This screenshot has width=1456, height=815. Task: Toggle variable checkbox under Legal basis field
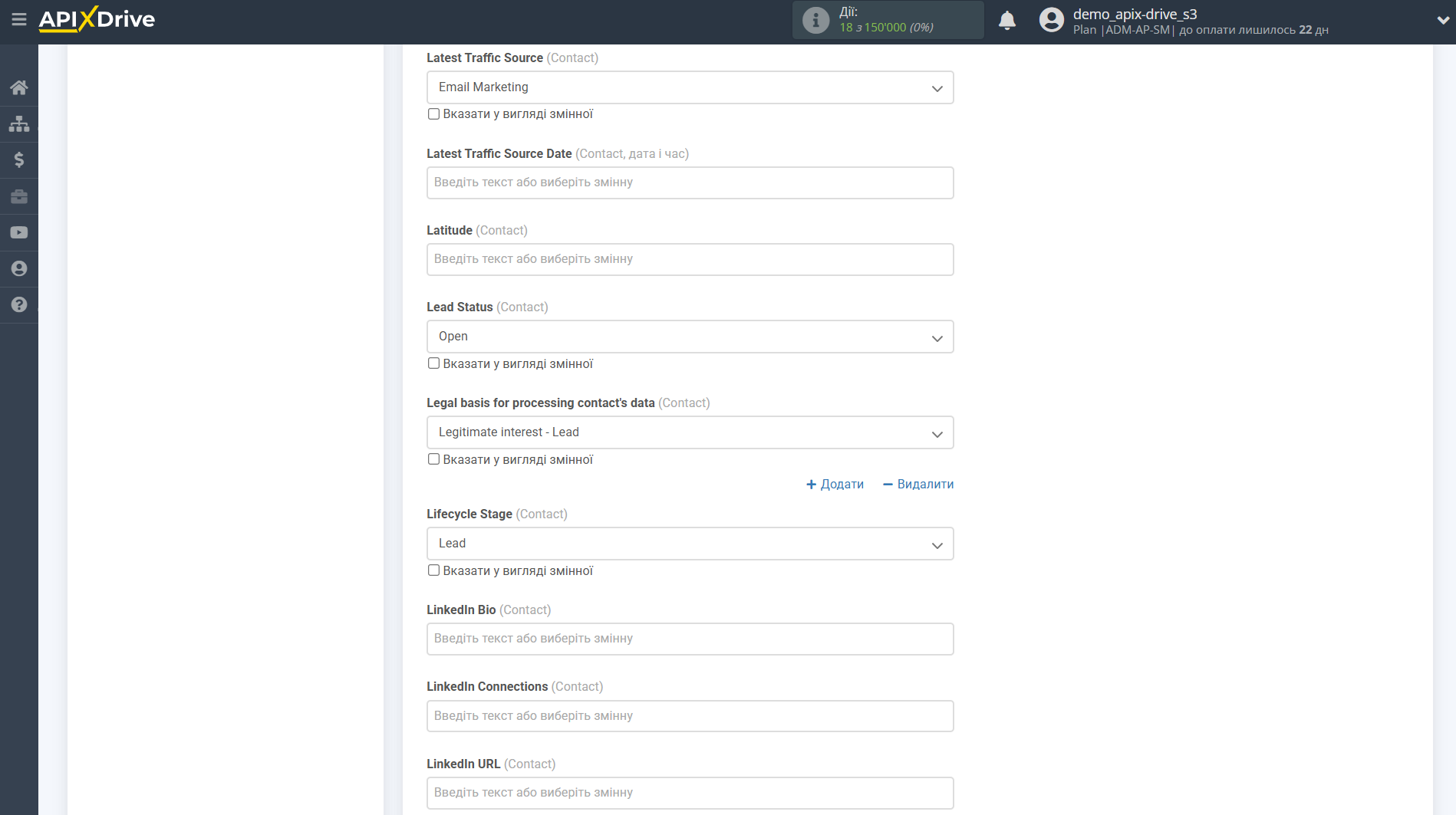coord(433,459)
